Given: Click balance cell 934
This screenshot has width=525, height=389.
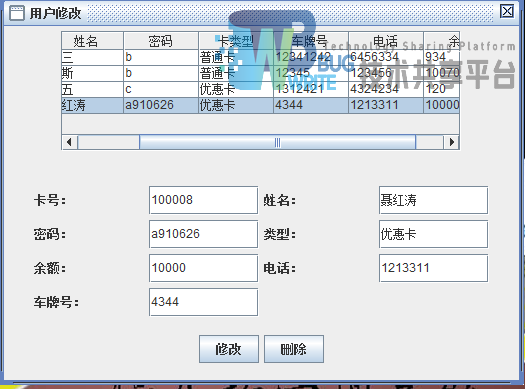Looking at the screenshot, I should pyautogui.click(x=441, y=57).
